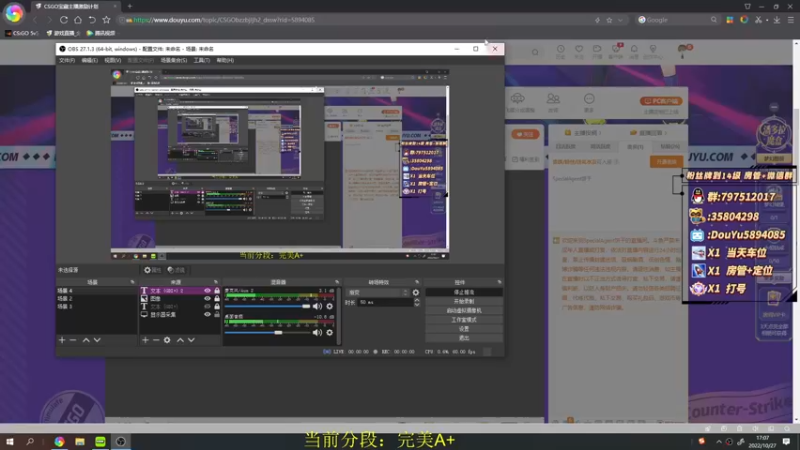Screen dimensions: 800x450
Task: Add a new source with the plus icon
Action: click(x=145, y=340)
